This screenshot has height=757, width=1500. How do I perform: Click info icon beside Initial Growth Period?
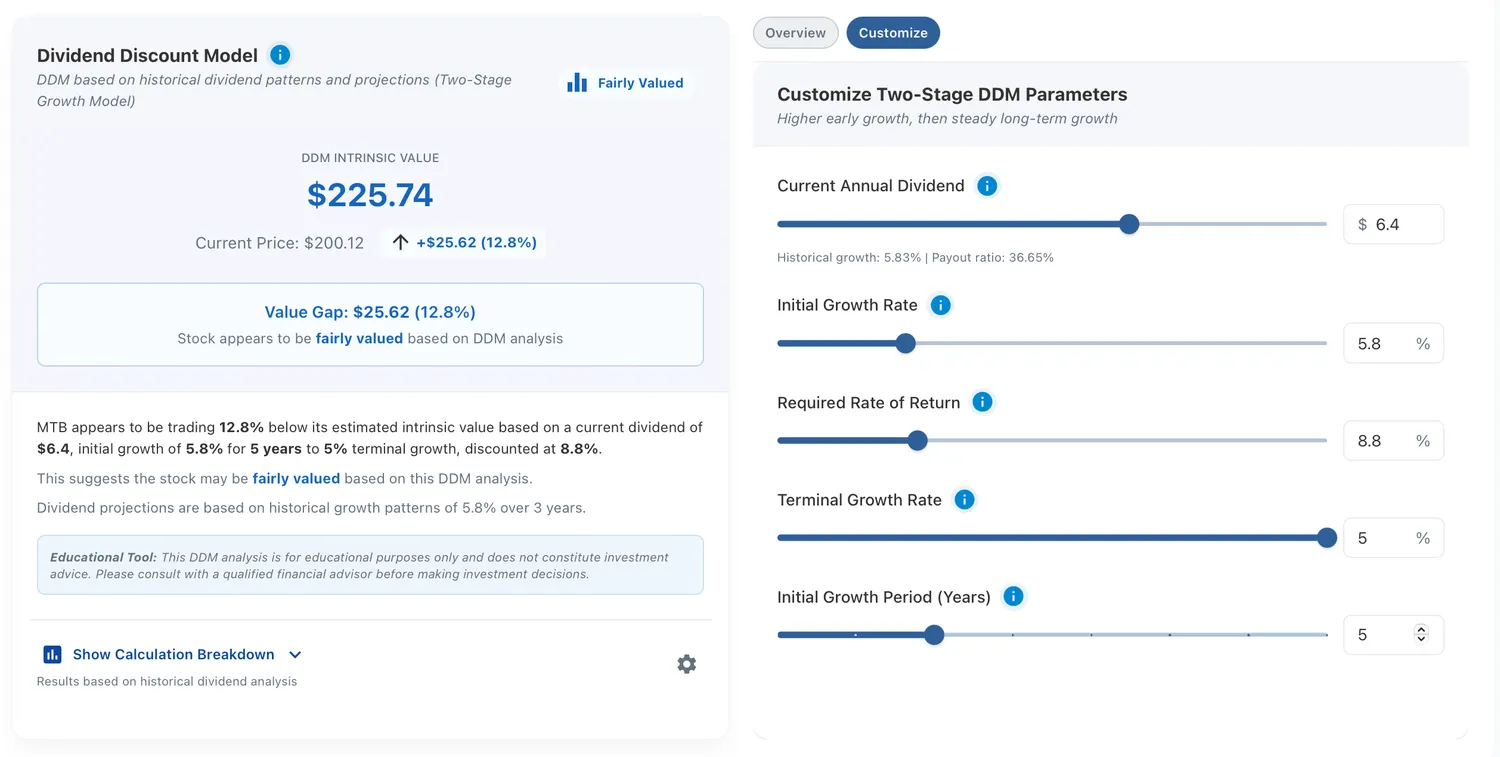click(x=1013, y=596)
